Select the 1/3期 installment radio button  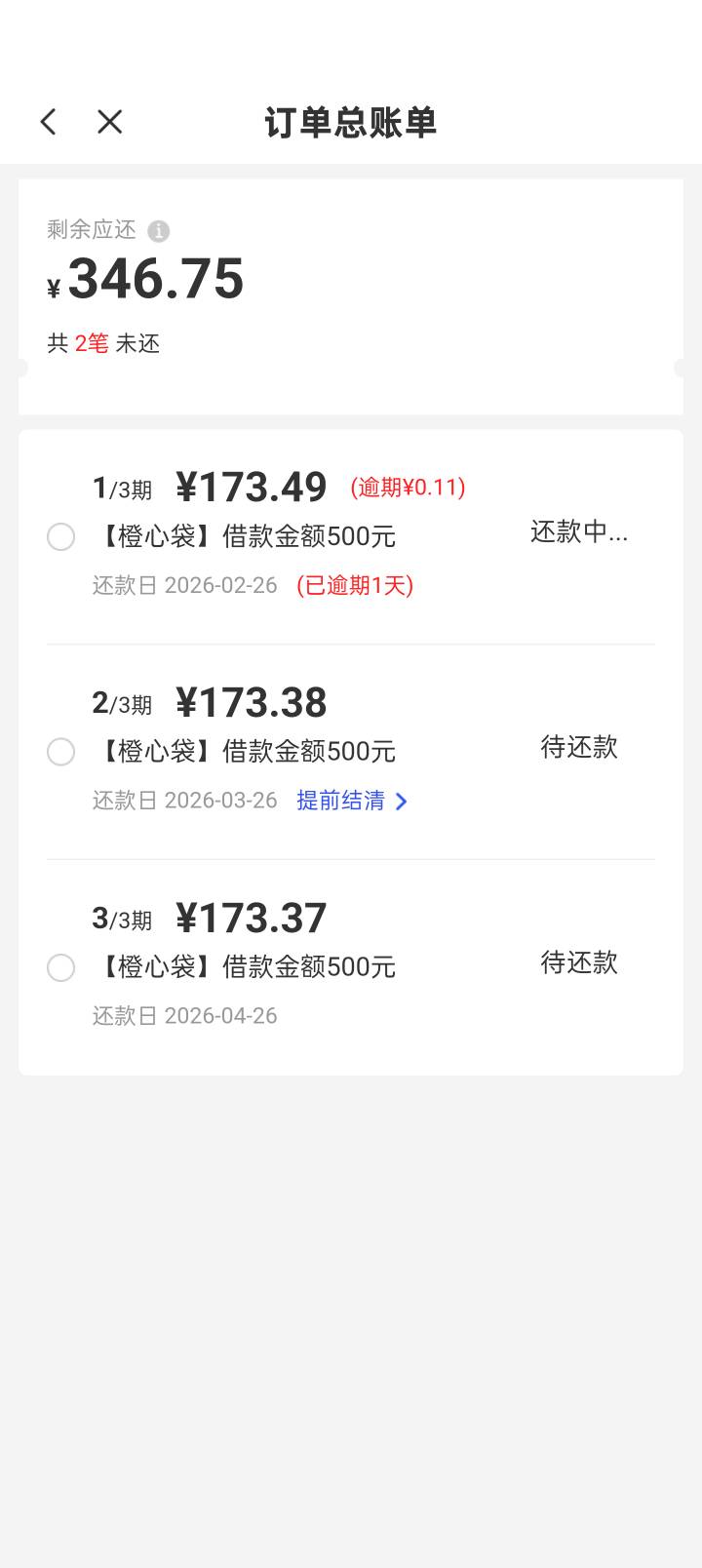[60, 537]
